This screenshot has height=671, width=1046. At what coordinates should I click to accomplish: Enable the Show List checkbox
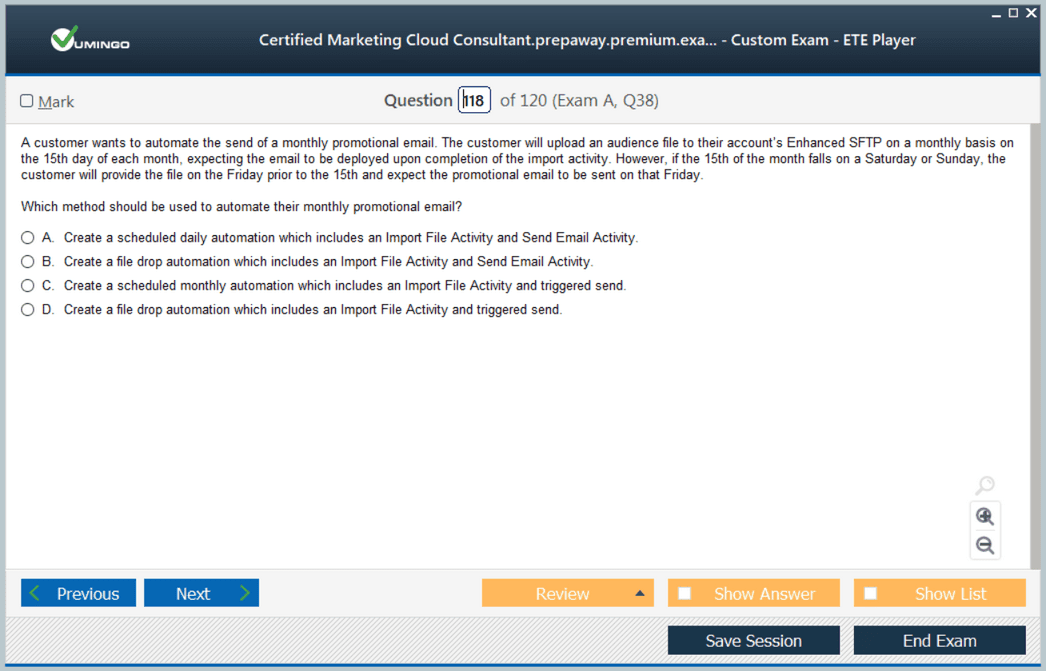point(871,593)
